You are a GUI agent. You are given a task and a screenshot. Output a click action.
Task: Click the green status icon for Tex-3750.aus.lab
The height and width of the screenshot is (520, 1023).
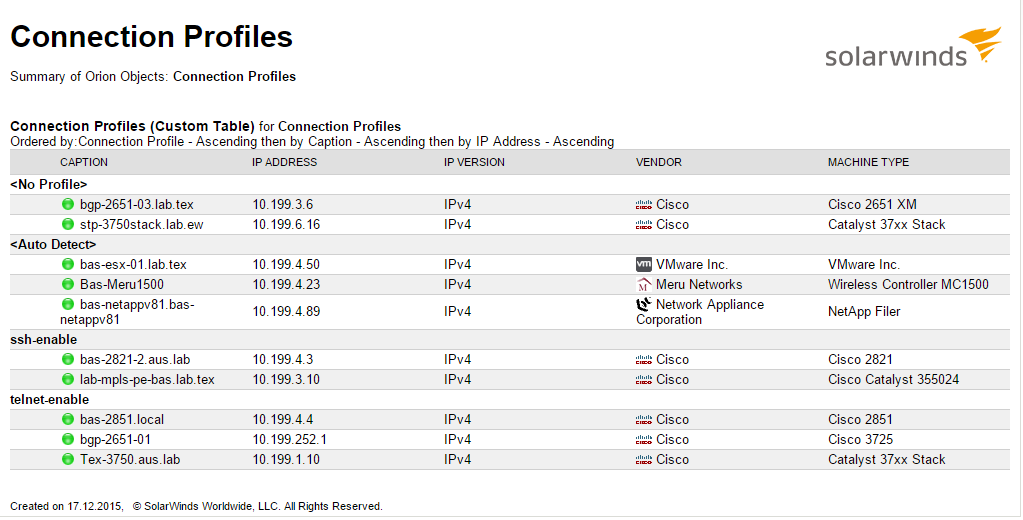[x=68, y=460]
